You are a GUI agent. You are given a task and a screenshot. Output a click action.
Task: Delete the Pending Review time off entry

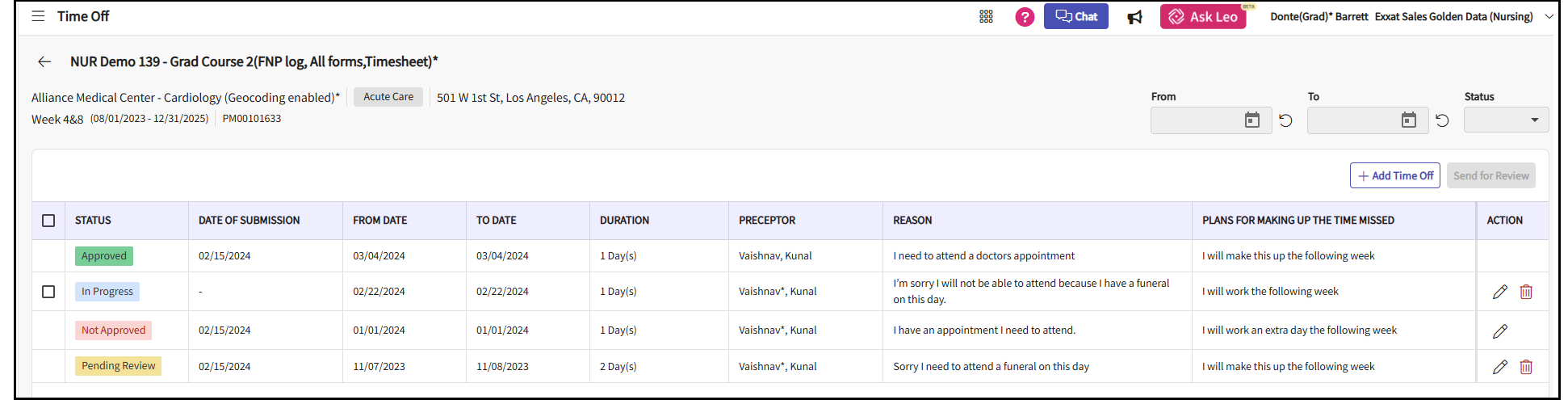(1525, 367)
